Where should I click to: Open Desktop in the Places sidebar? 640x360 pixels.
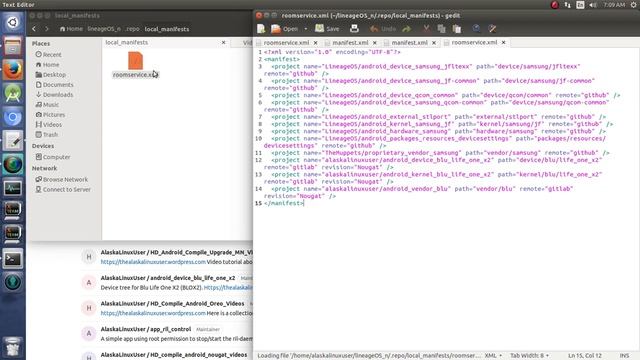pos(50,75)
